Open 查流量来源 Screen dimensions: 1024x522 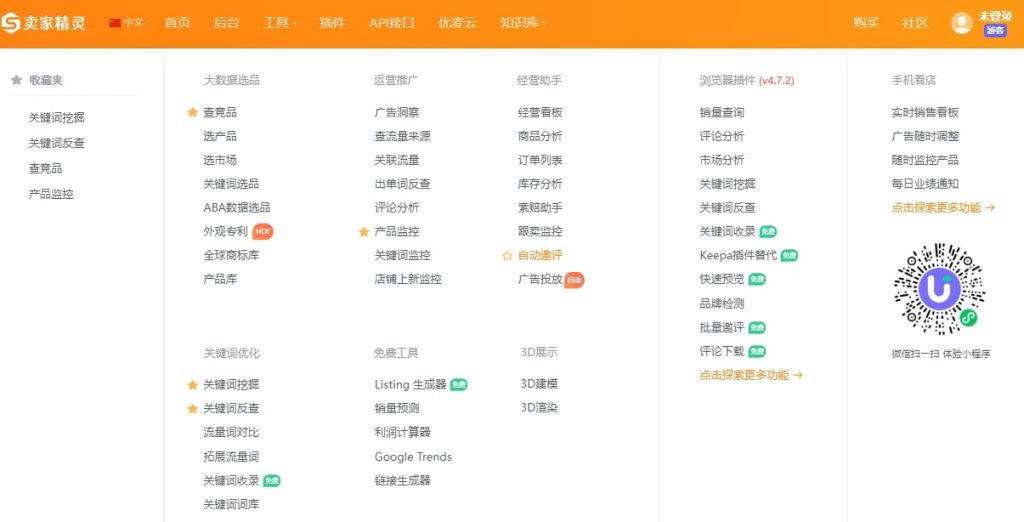click(x=402, y=137)
